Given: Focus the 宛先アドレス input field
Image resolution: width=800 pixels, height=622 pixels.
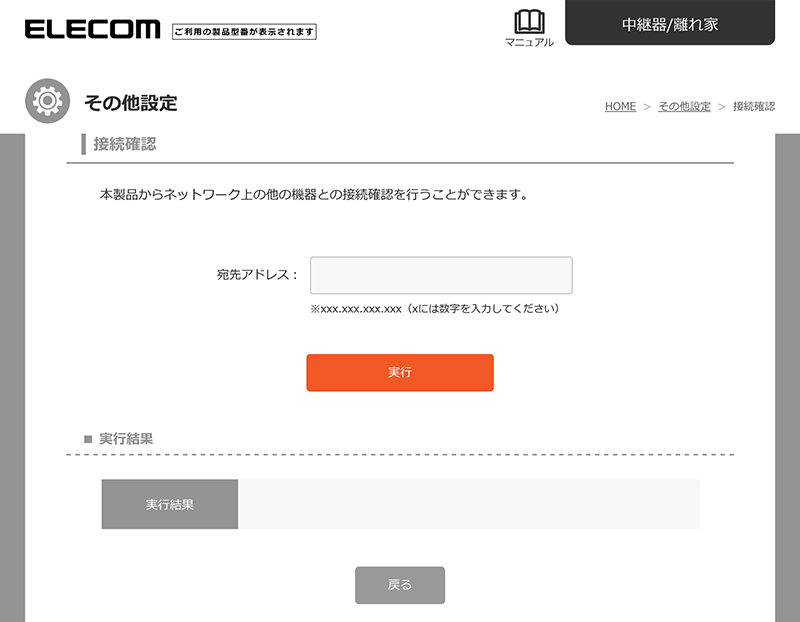Looking at the screenshot, I should [x=441, y=275].
